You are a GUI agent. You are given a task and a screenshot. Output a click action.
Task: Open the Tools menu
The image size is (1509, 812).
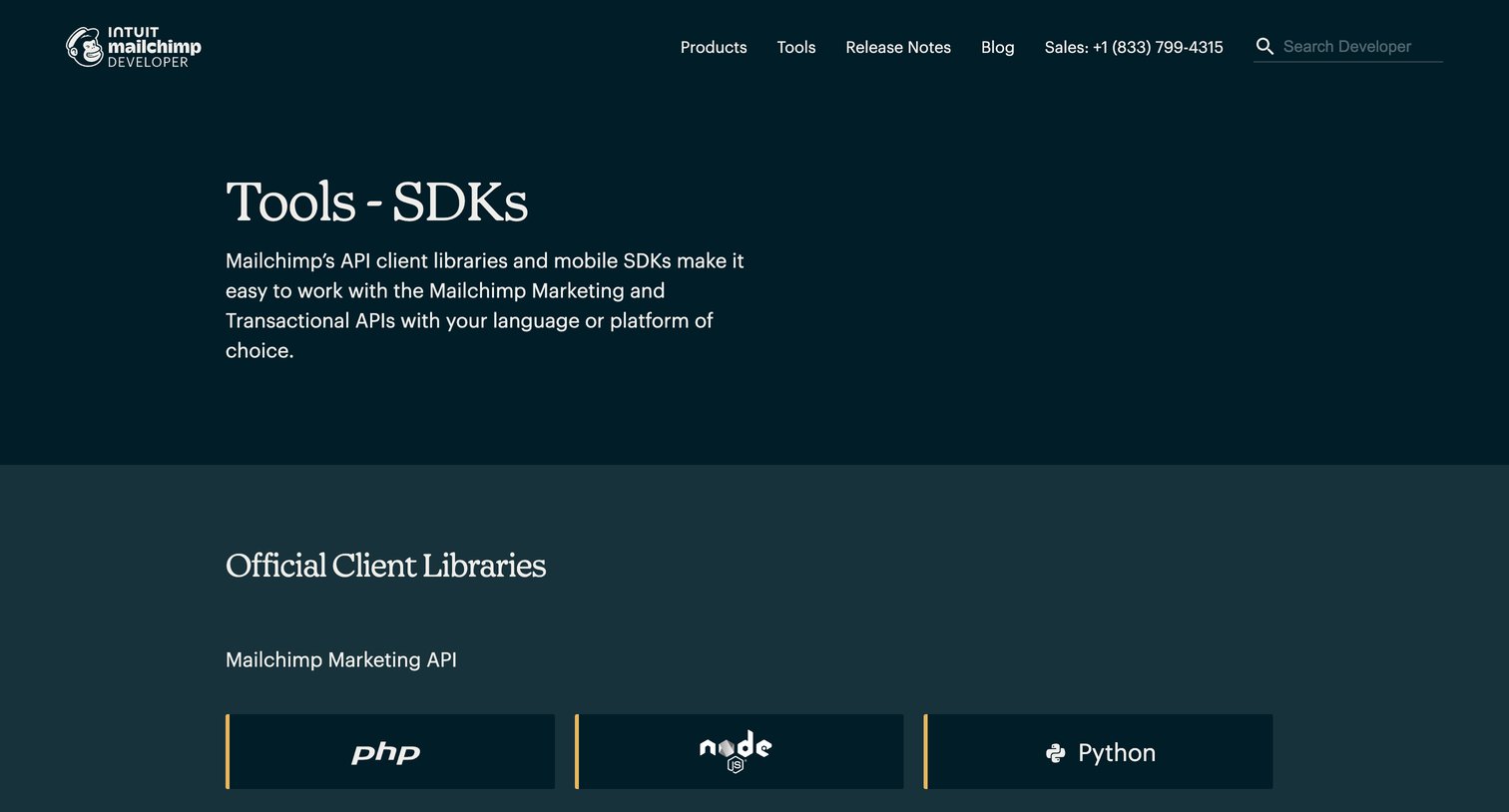pos(796,47)
